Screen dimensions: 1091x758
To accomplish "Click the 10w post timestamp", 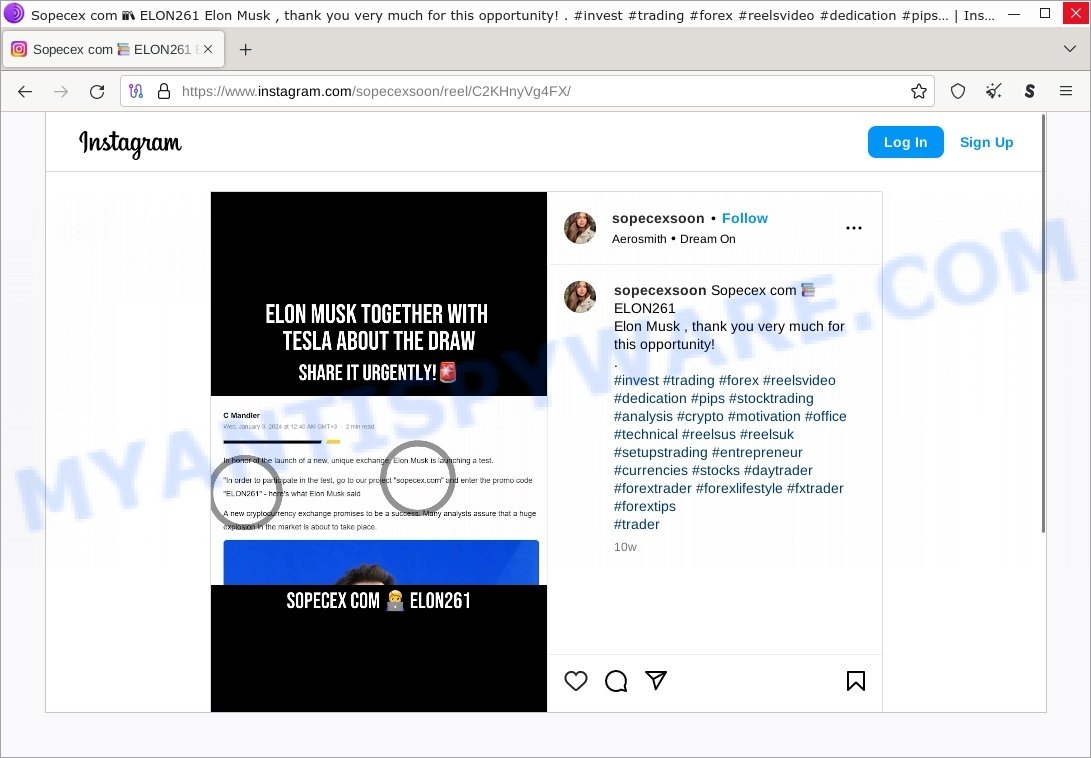I will click(x=625, y=547).
